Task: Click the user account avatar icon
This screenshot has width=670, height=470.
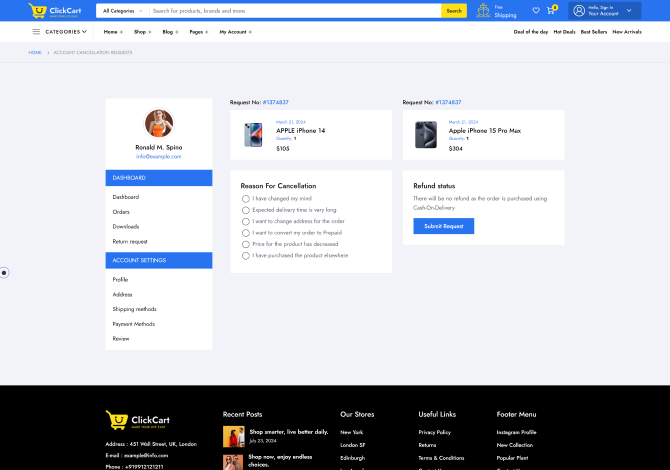Action: (x=579, y=11)
